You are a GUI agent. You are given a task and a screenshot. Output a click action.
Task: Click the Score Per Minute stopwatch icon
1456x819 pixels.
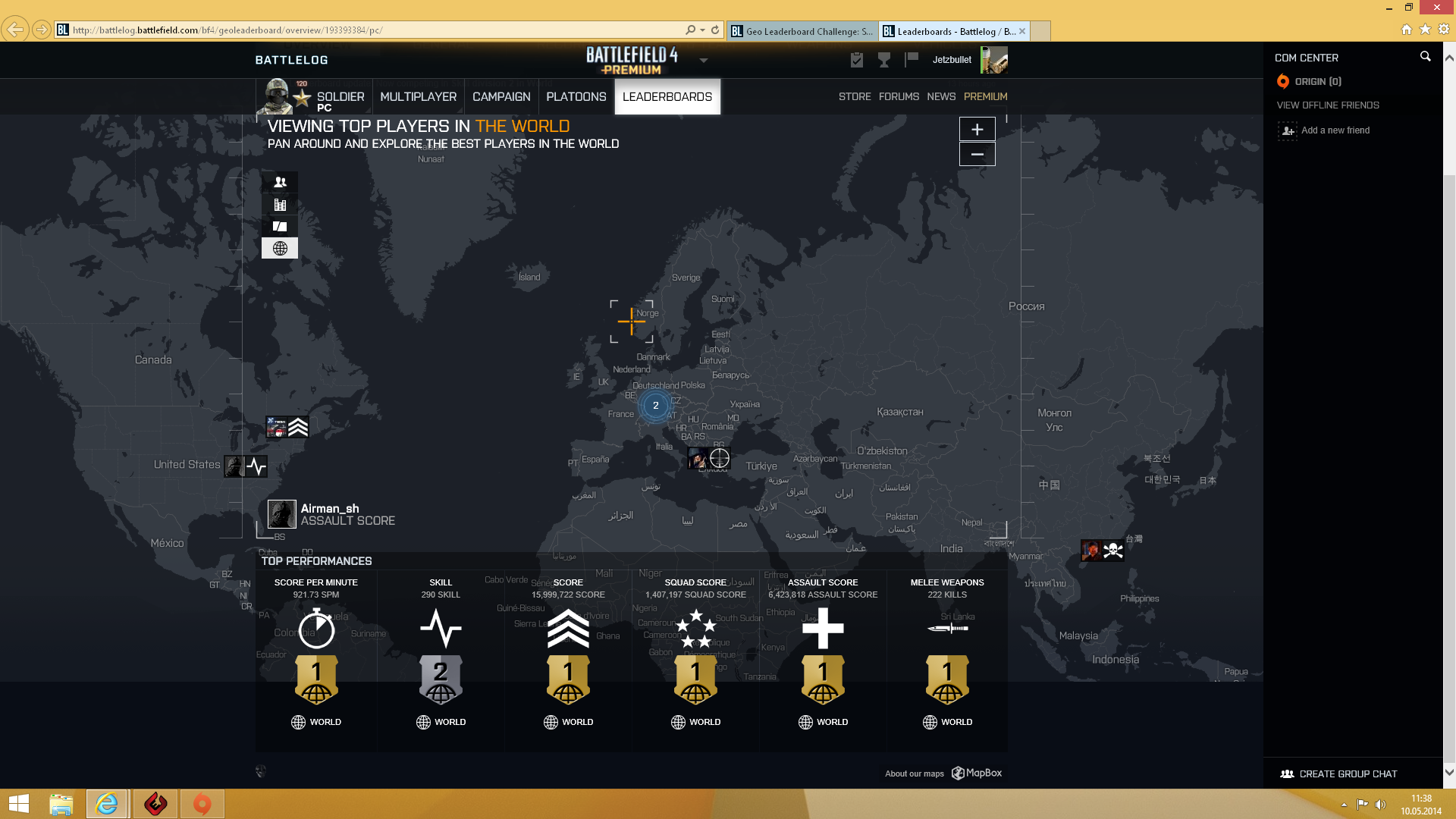pos(316,628)
